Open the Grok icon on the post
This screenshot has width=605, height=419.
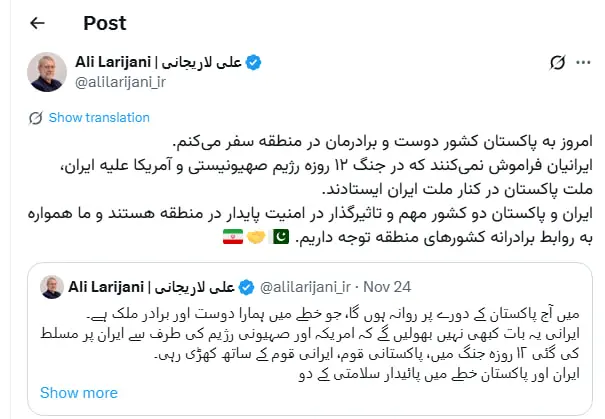(x=559, y=64)
